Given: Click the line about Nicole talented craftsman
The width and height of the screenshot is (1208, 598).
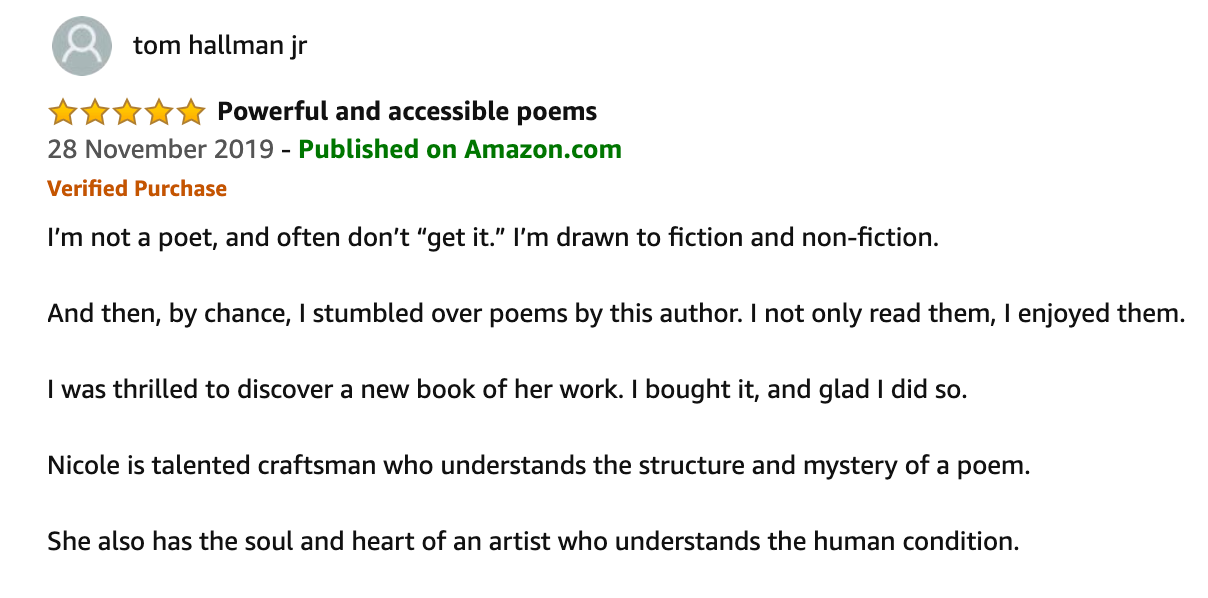Looking at the screenshot, I should (x=538, y=466).
